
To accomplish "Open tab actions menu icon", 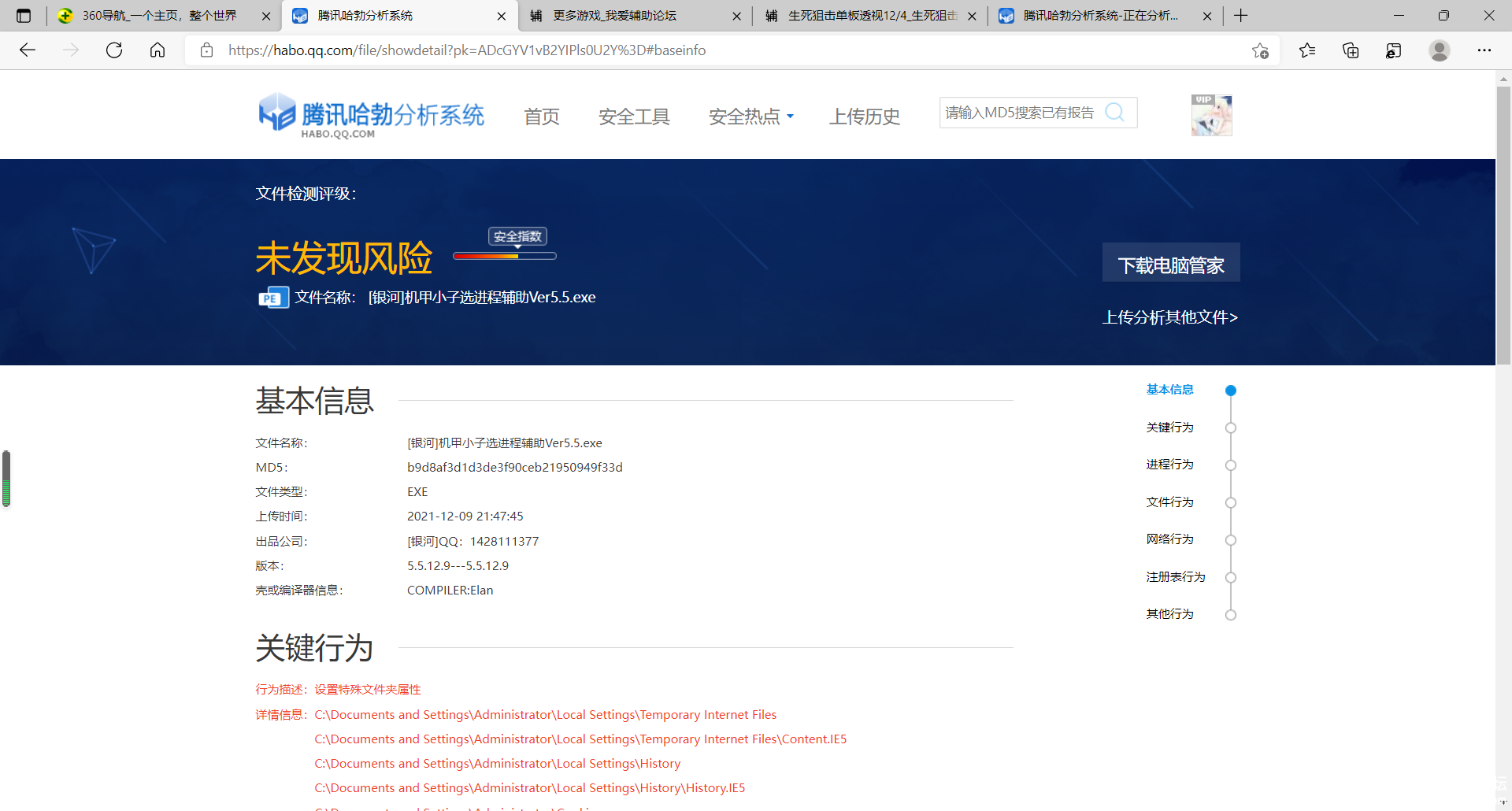I will tap(24, 16).
